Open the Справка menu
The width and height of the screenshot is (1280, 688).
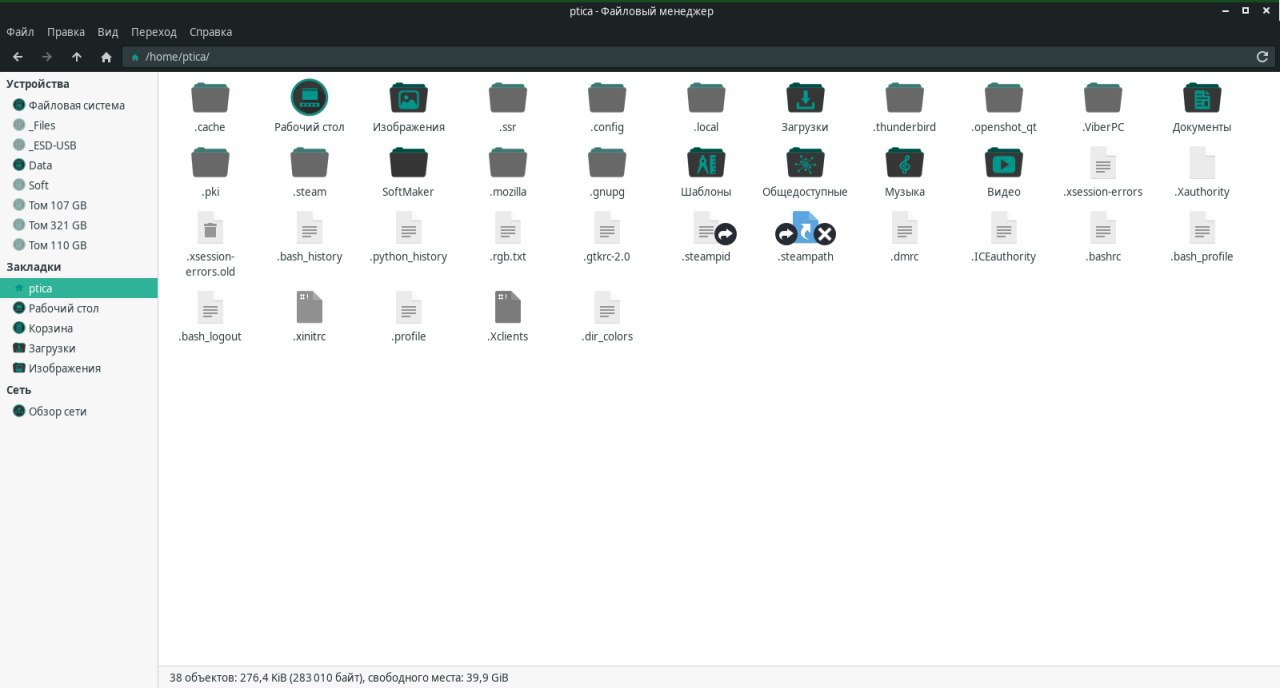coord(210,32)
